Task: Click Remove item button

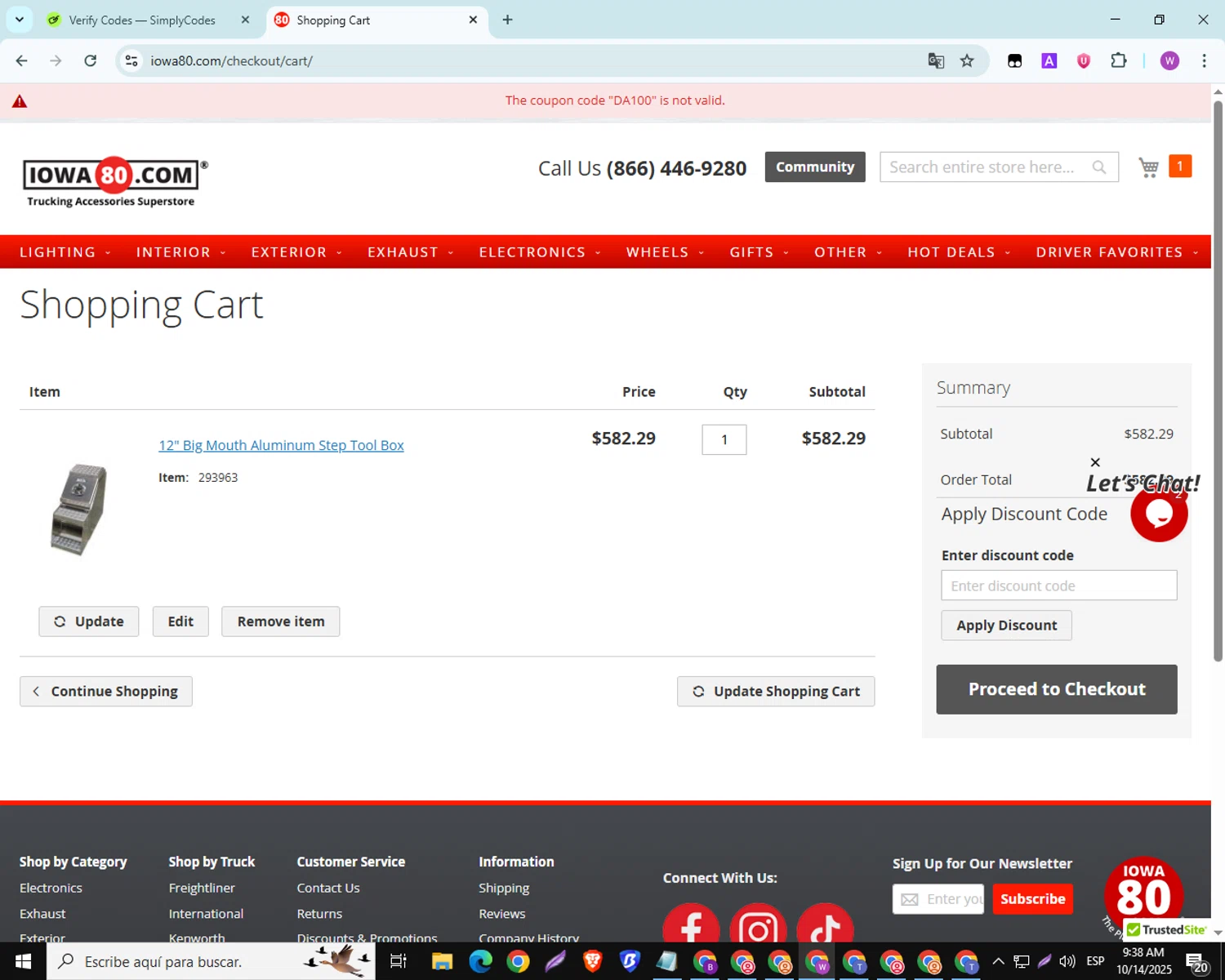Action: point(281,621)
